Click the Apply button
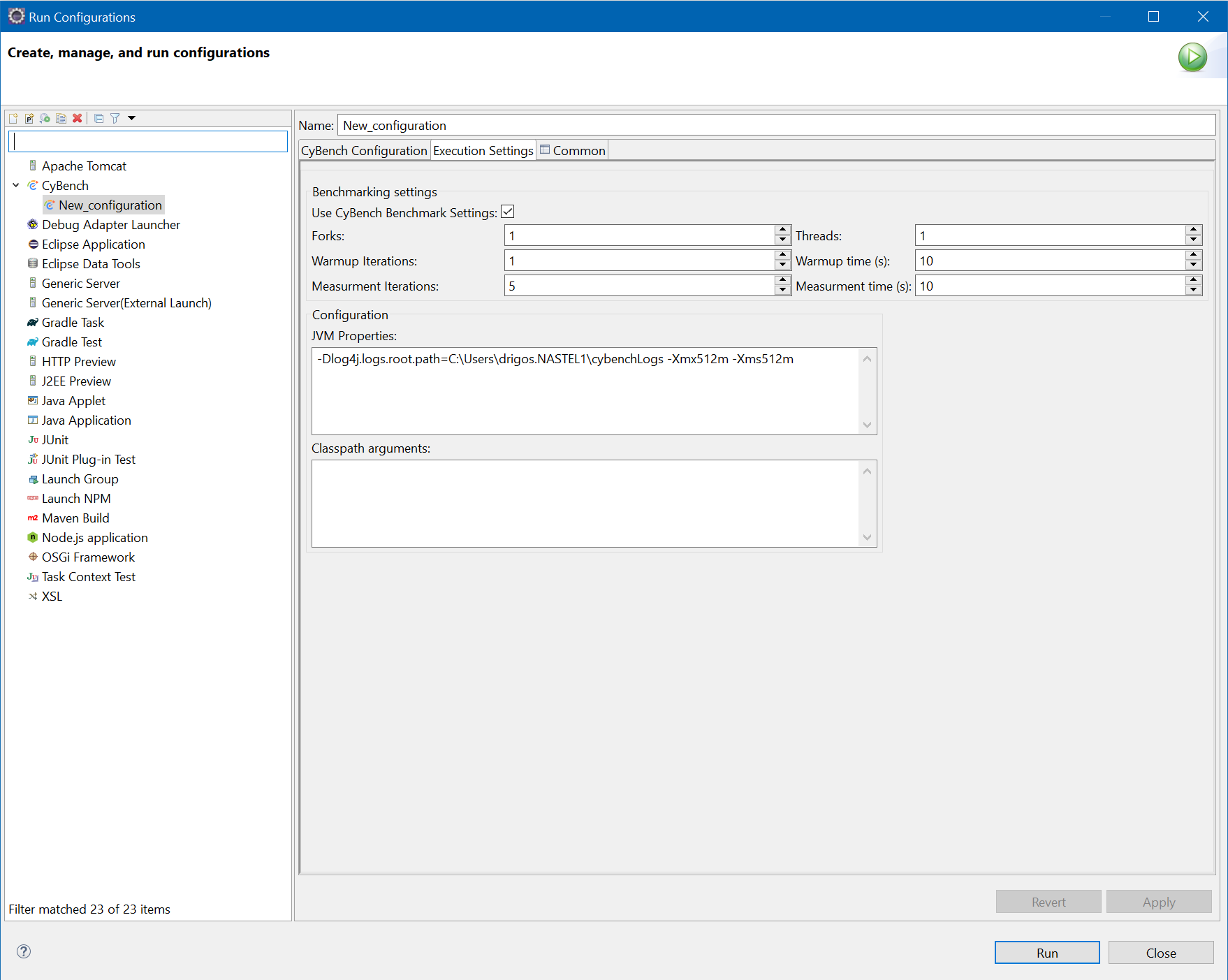1228x980 pixels. pos(1159,902)
